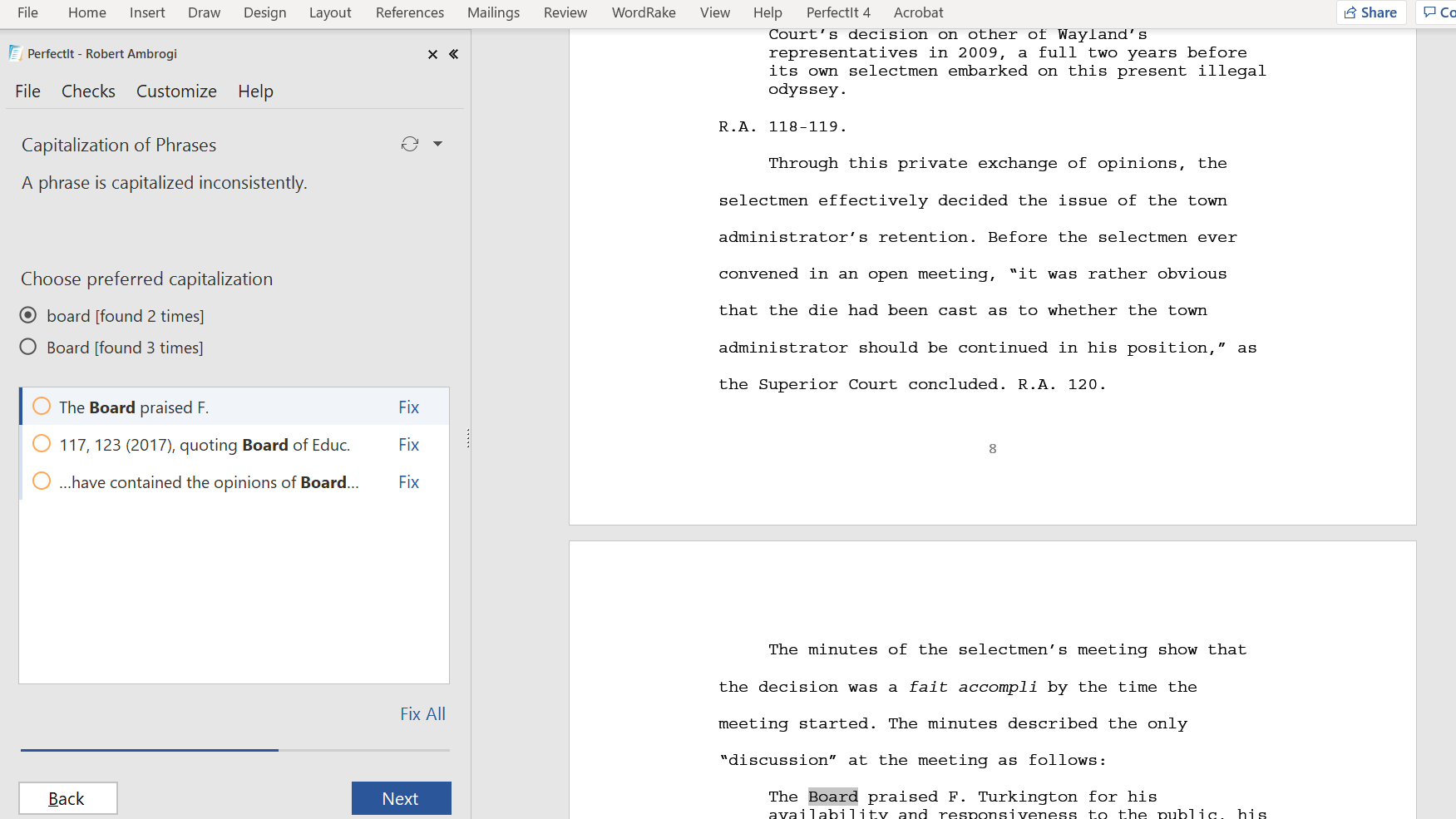Screen dimensions: 1456x819
Task: Click 'Choose preferred capitalization' label
Action: pyautogui.click(x=146, y=279)
